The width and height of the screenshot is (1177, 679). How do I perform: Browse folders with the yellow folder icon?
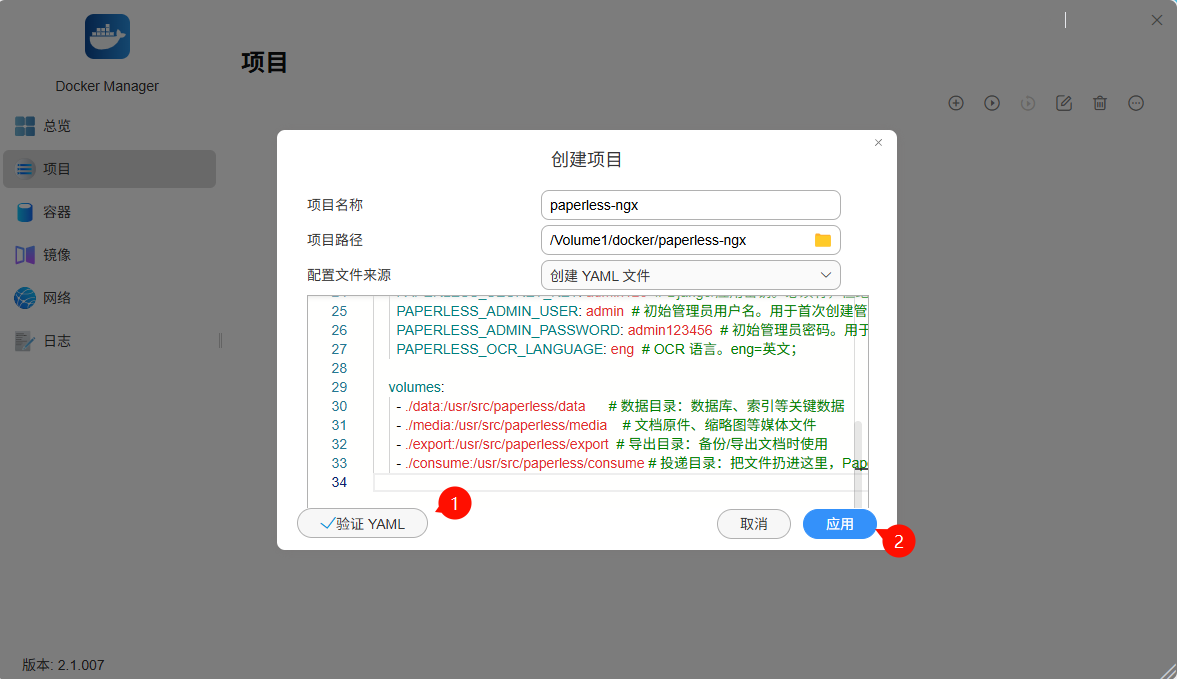coord(823,240)
